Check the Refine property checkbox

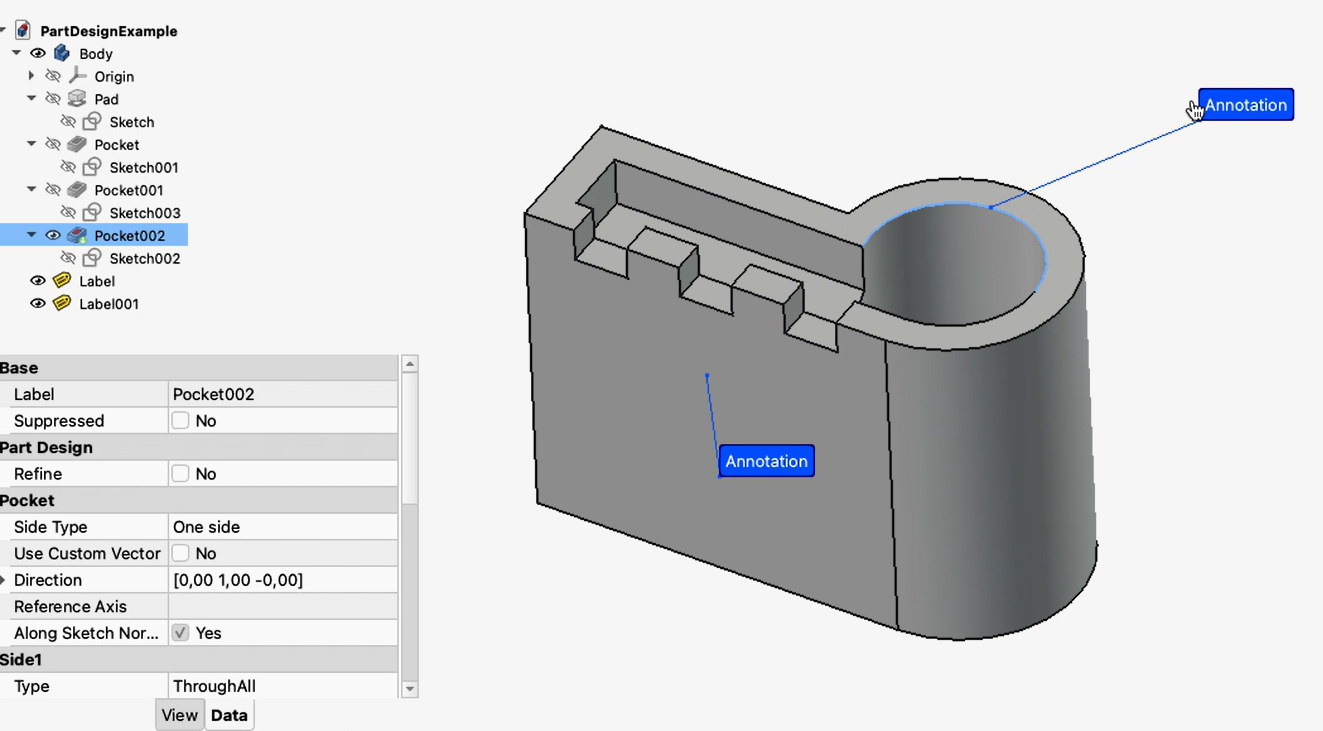(180, 474)
